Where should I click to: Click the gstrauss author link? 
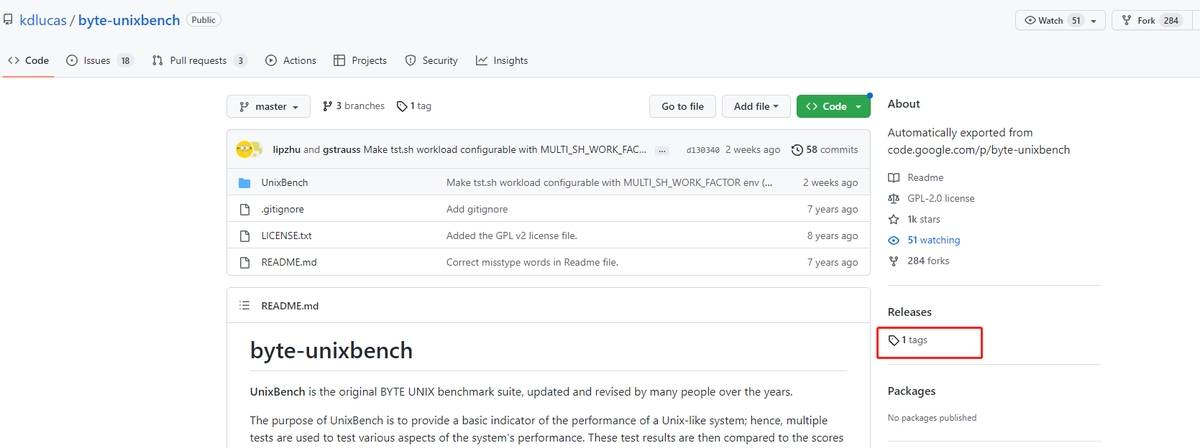(x=341, y=150)
